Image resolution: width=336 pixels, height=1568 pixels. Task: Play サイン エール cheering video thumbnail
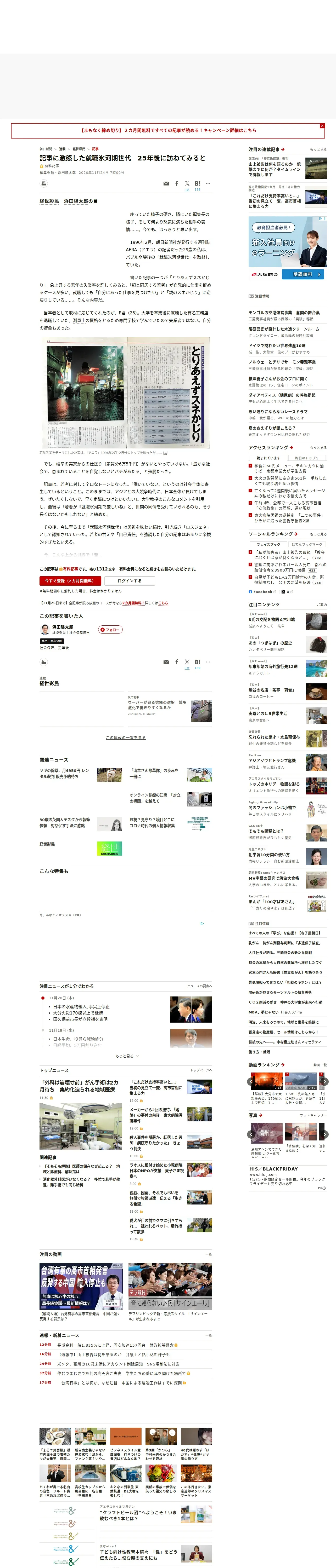pos(170,1286)
